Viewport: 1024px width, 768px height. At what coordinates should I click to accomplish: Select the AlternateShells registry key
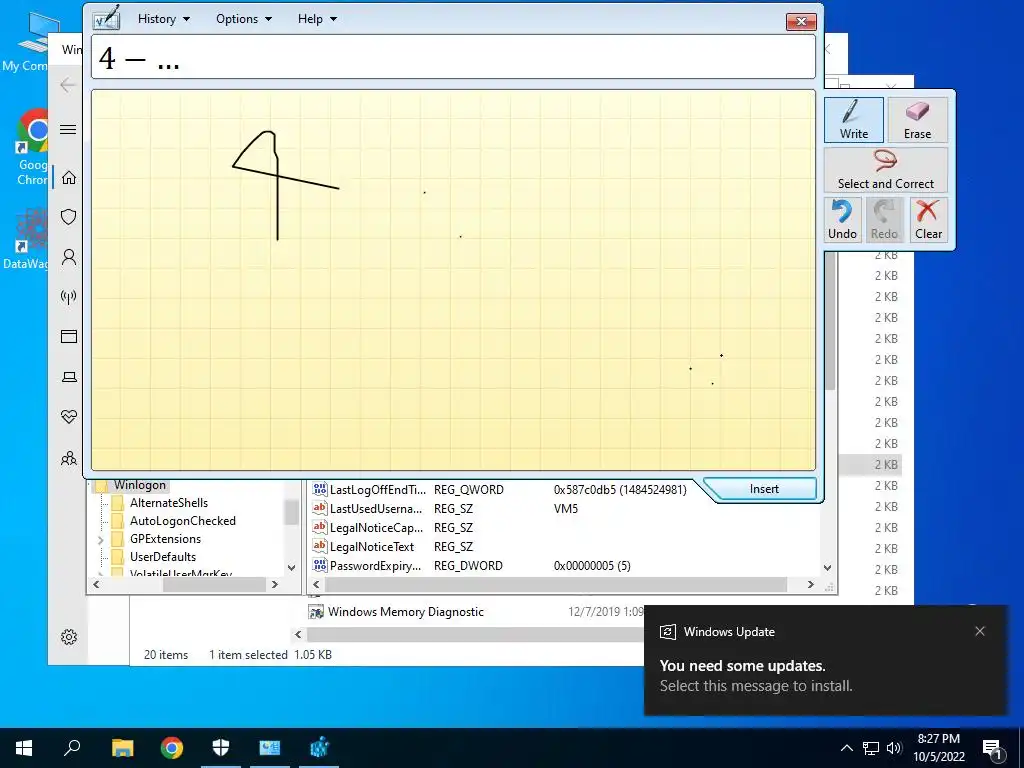[168, 503]
